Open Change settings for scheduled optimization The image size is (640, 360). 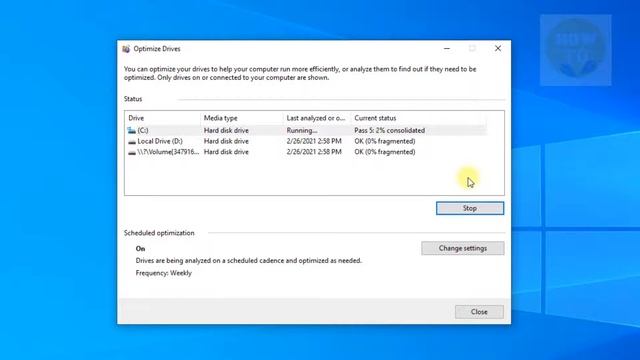[462, 248]
